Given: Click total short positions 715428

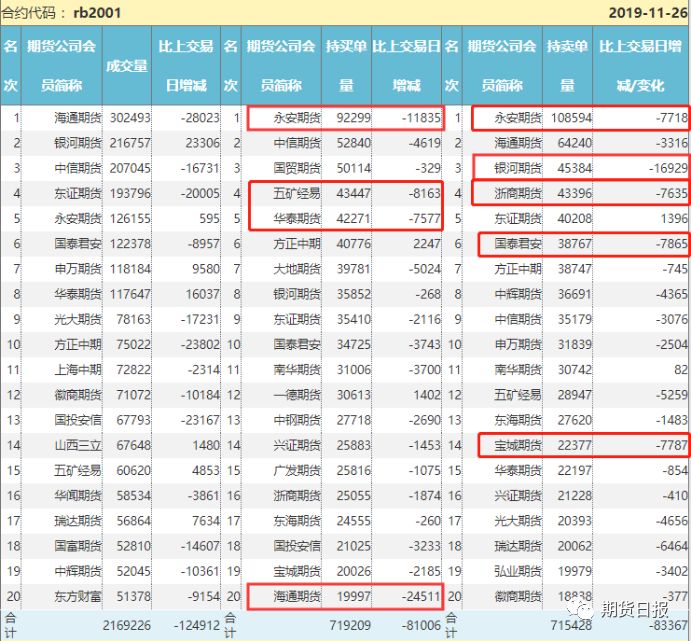Looking at the screenshot, I should click(x=571, y=625).
